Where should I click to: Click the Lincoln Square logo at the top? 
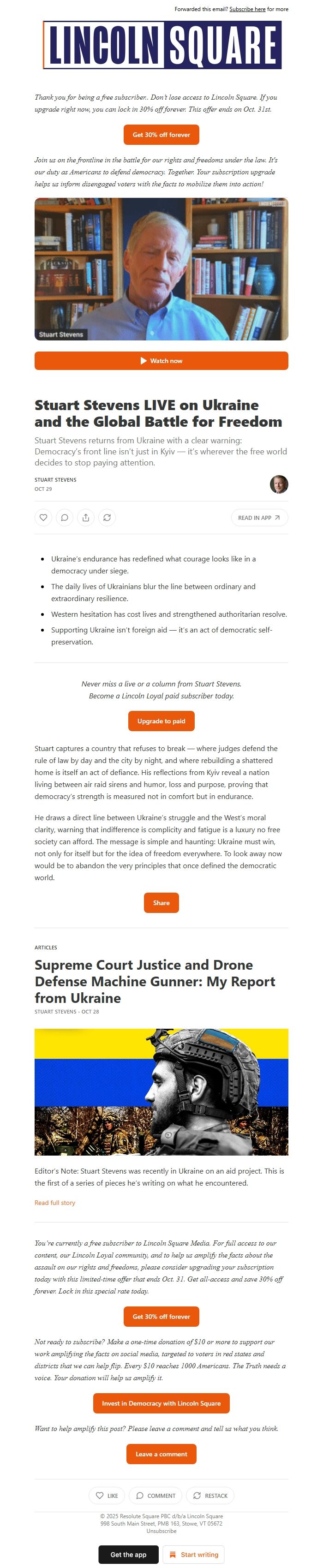(161, 42)
